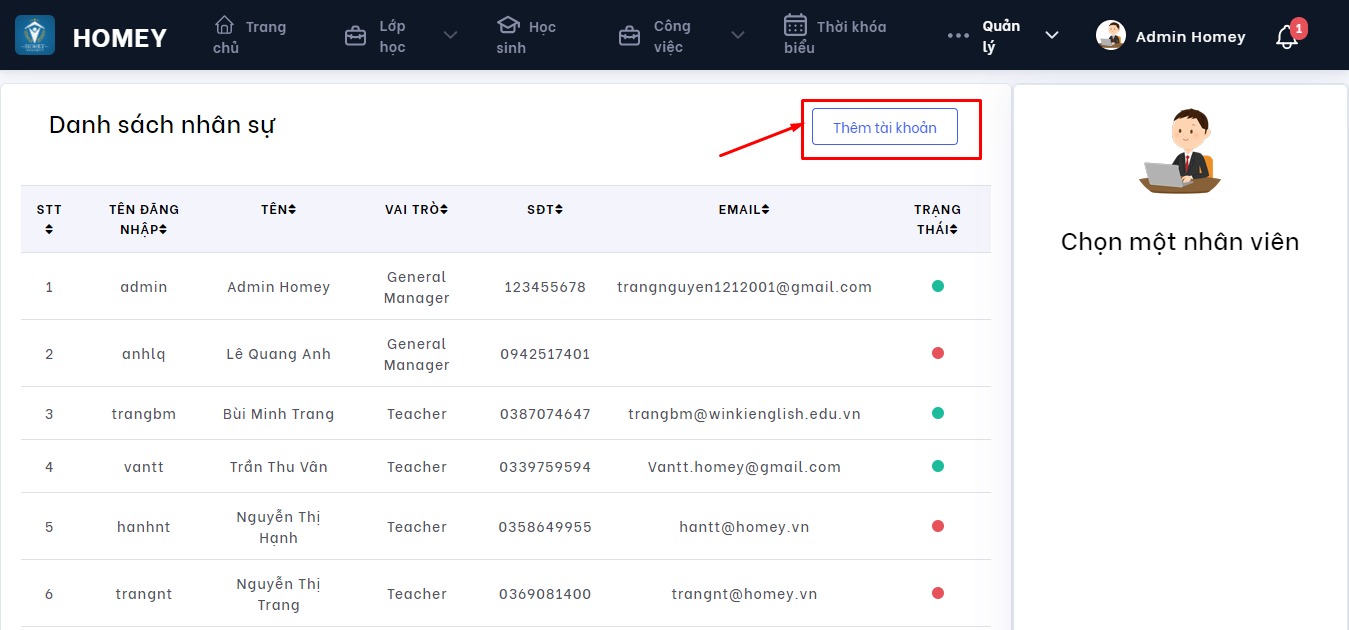Click the Thêm tài khoản button

coord(884,127)
